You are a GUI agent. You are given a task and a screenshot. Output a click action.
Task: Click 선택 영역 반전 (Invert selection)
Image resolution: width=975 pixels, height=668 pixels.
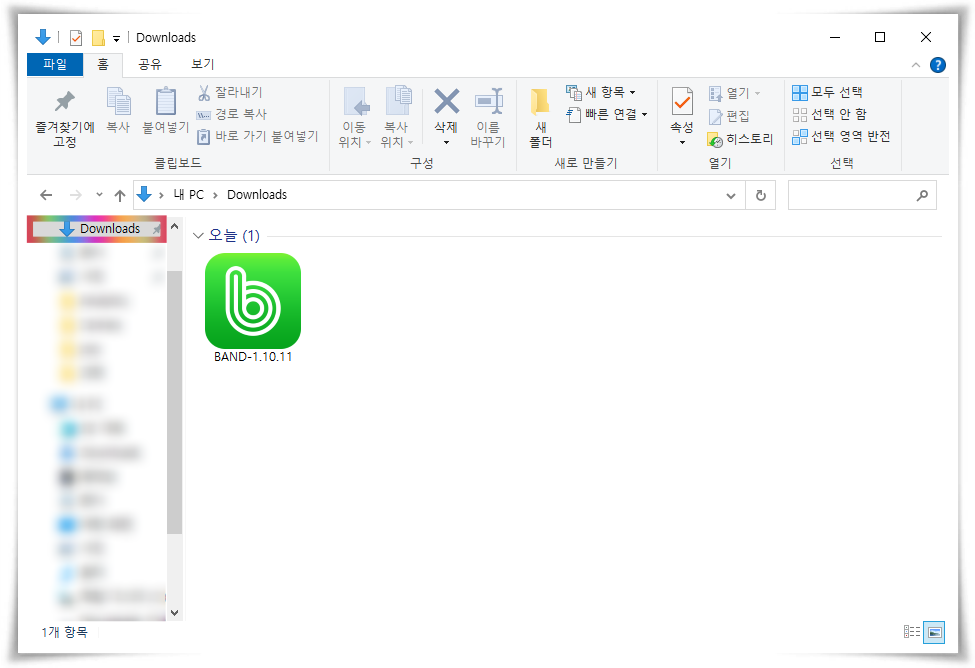coord(841,136)
